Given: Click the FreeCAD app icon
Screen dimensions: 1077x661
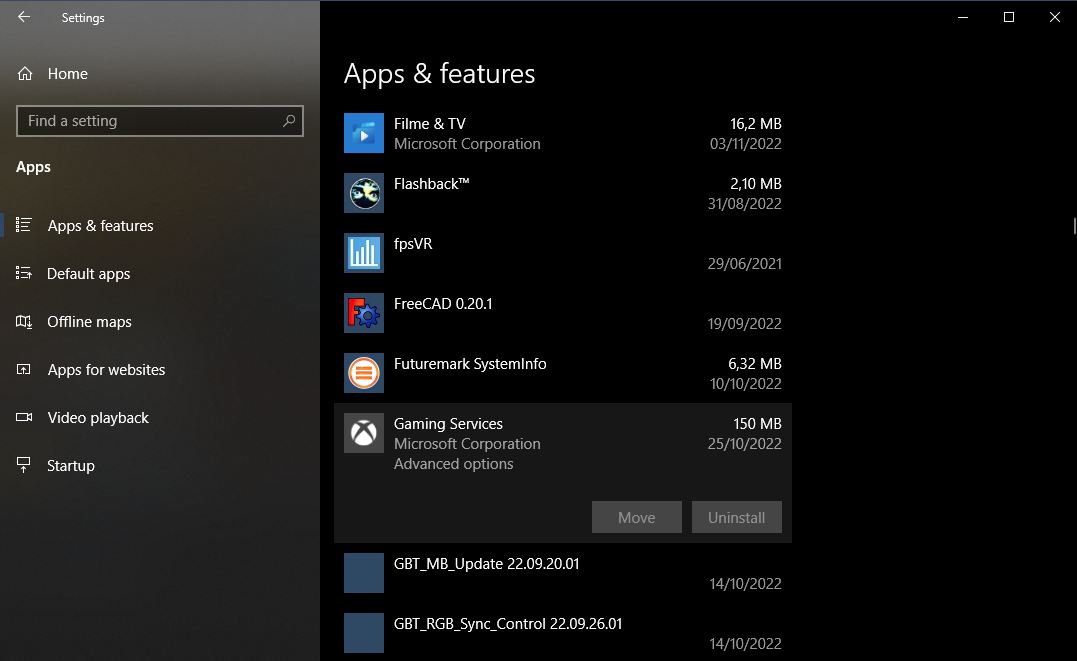Looking at the screenshot, I should 364,313.
